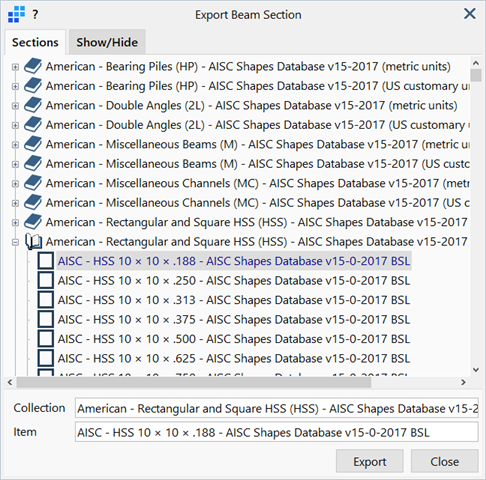Expand Miscellaneous Channels (MC) US customary node

(x=15, y=203)
